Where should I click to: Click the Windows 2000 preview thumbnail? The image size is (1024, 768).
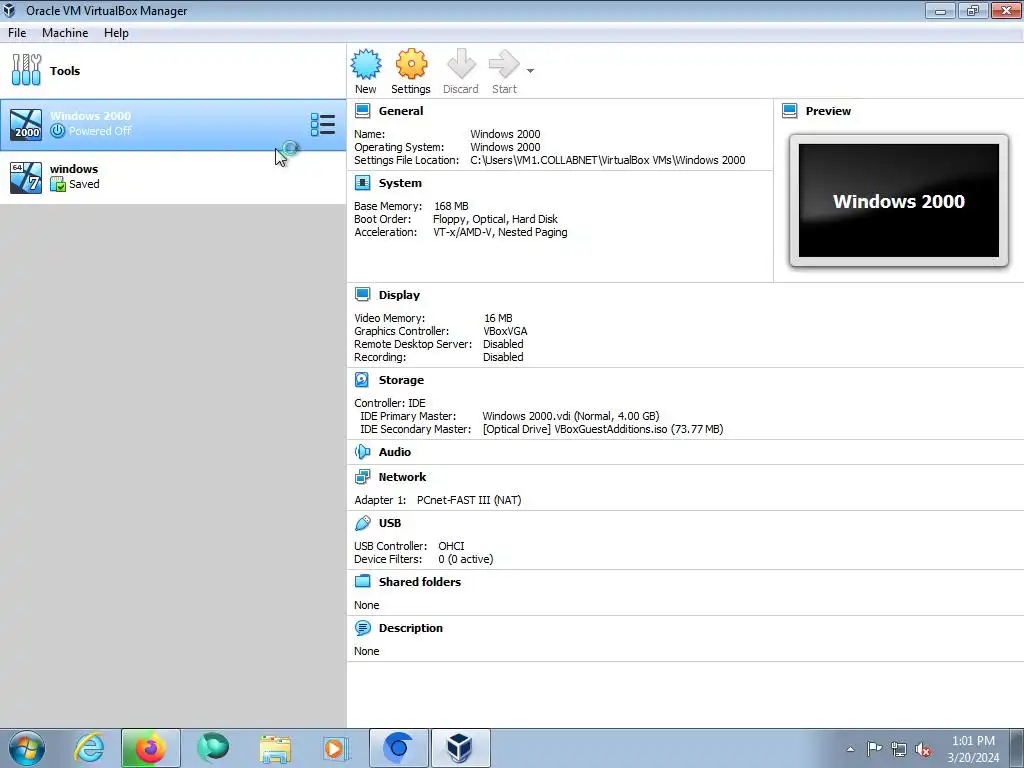click(x=899, y=200)
